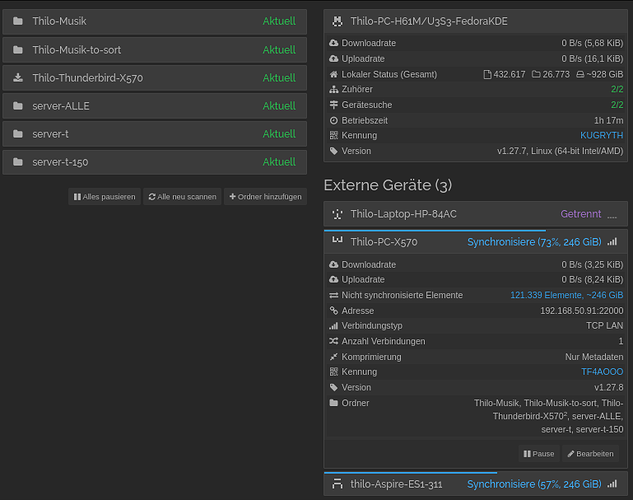Click the identicon of thilo-Aspire-ES1-311

click(337, 483)
